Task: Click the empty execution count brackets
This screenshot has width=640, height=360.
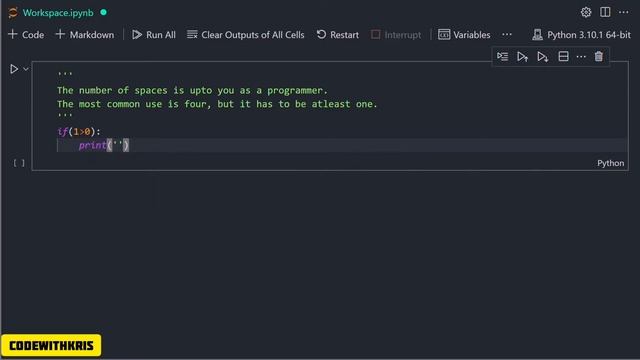Action: point(19,163)
